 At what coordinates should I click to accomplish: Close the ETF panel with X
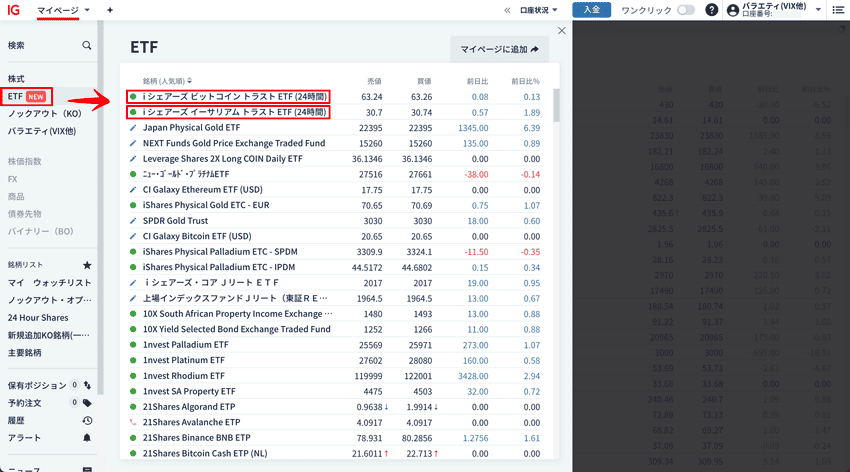[562, 31]
